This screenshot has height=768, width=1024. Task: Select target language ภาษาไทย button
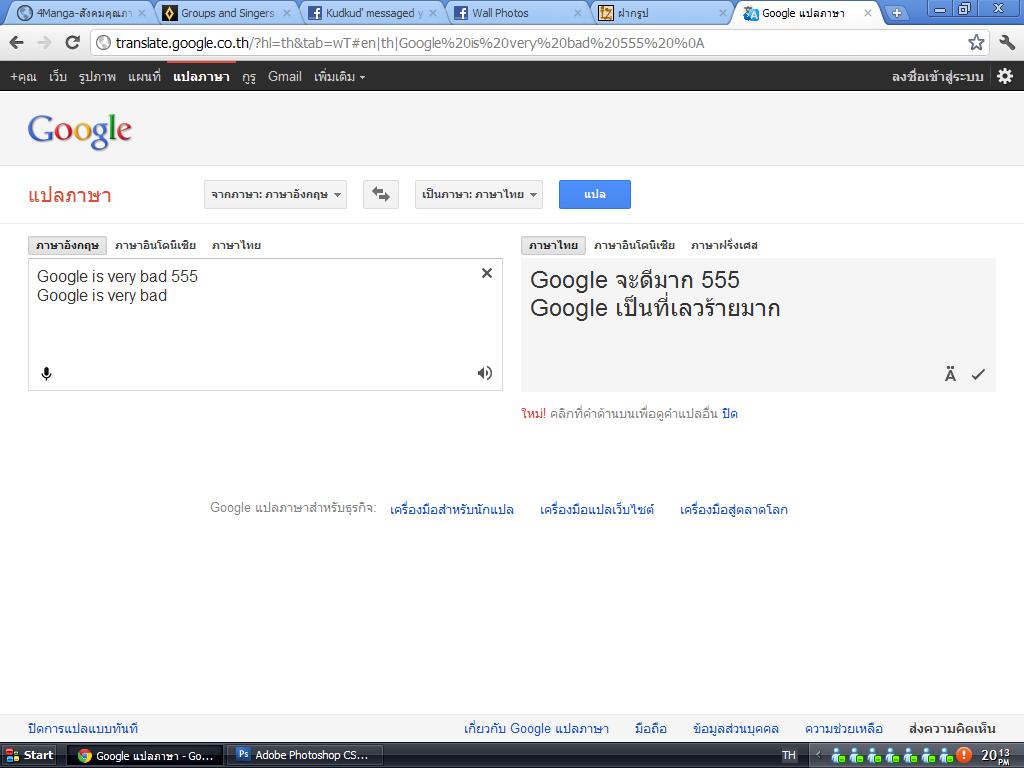[x=553, y=245]
